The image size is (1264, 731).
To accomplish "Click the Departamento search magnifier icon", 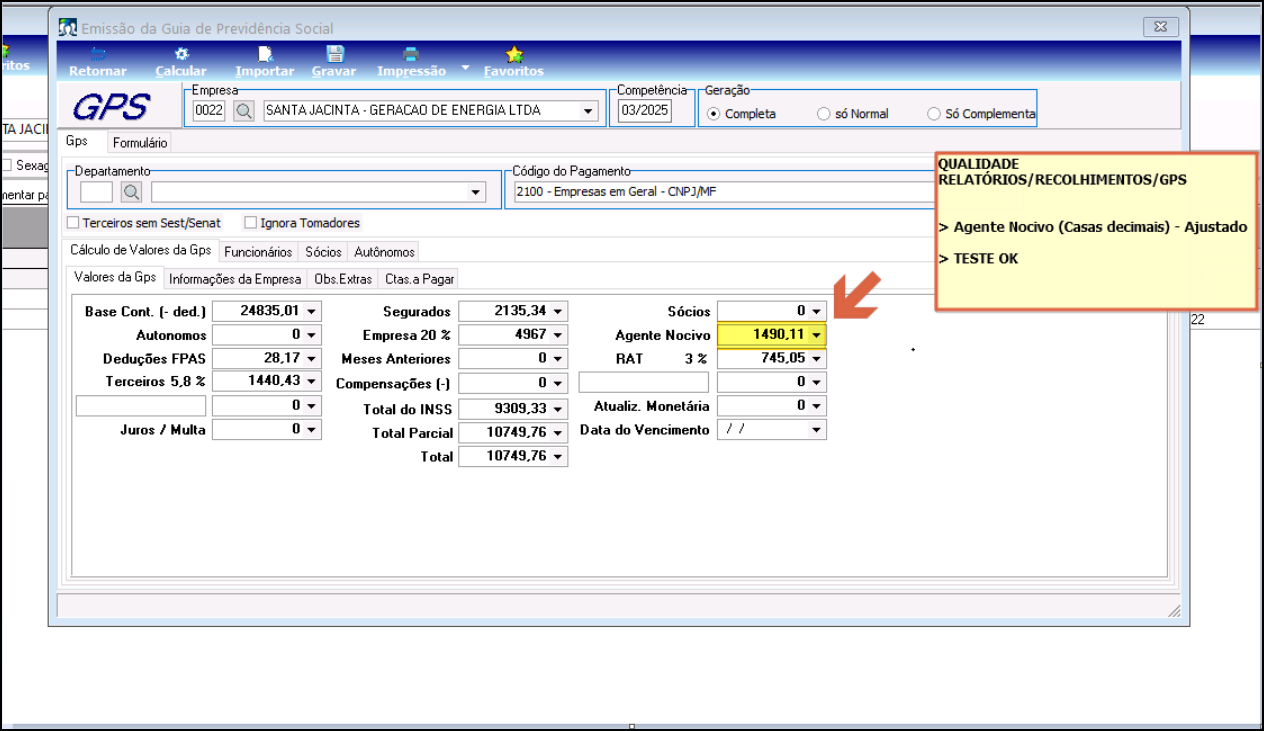I will (132, 192).
